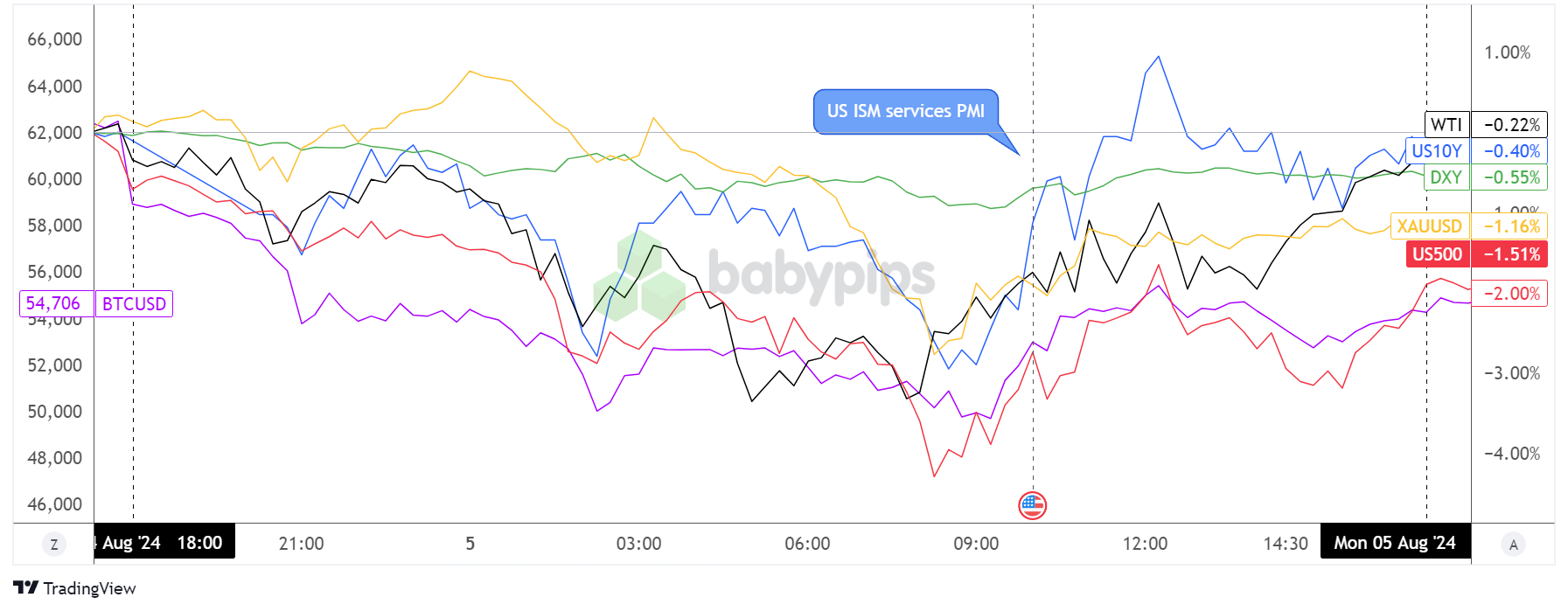
Task: Click the BTCUSD symbol label
Action: click(134, 304)
